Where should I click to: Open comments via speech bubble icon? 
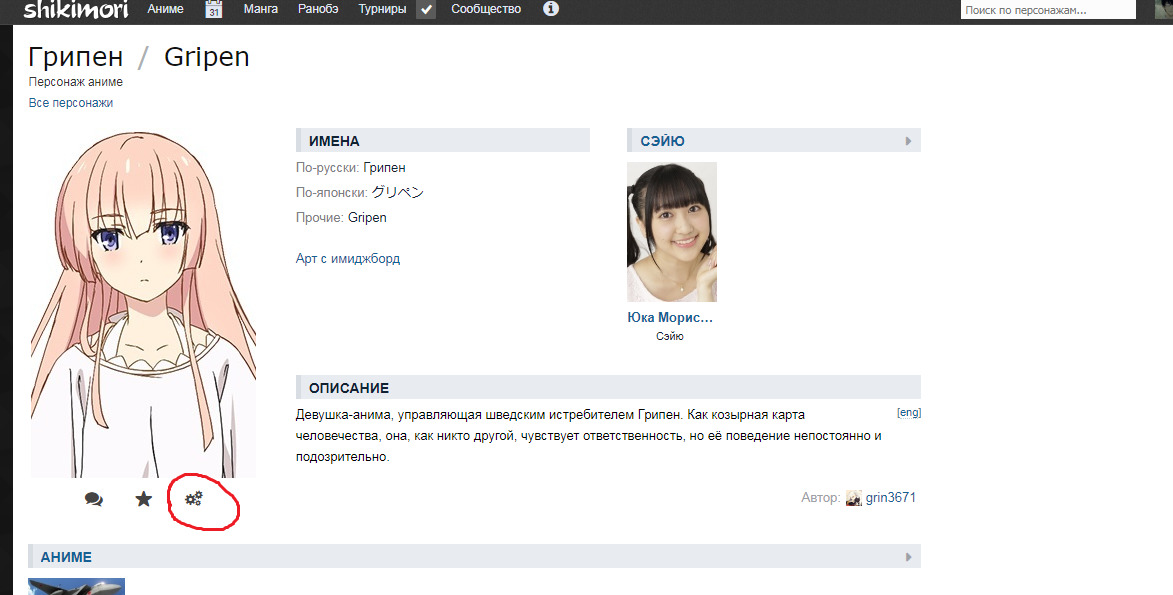pos(94,499)
